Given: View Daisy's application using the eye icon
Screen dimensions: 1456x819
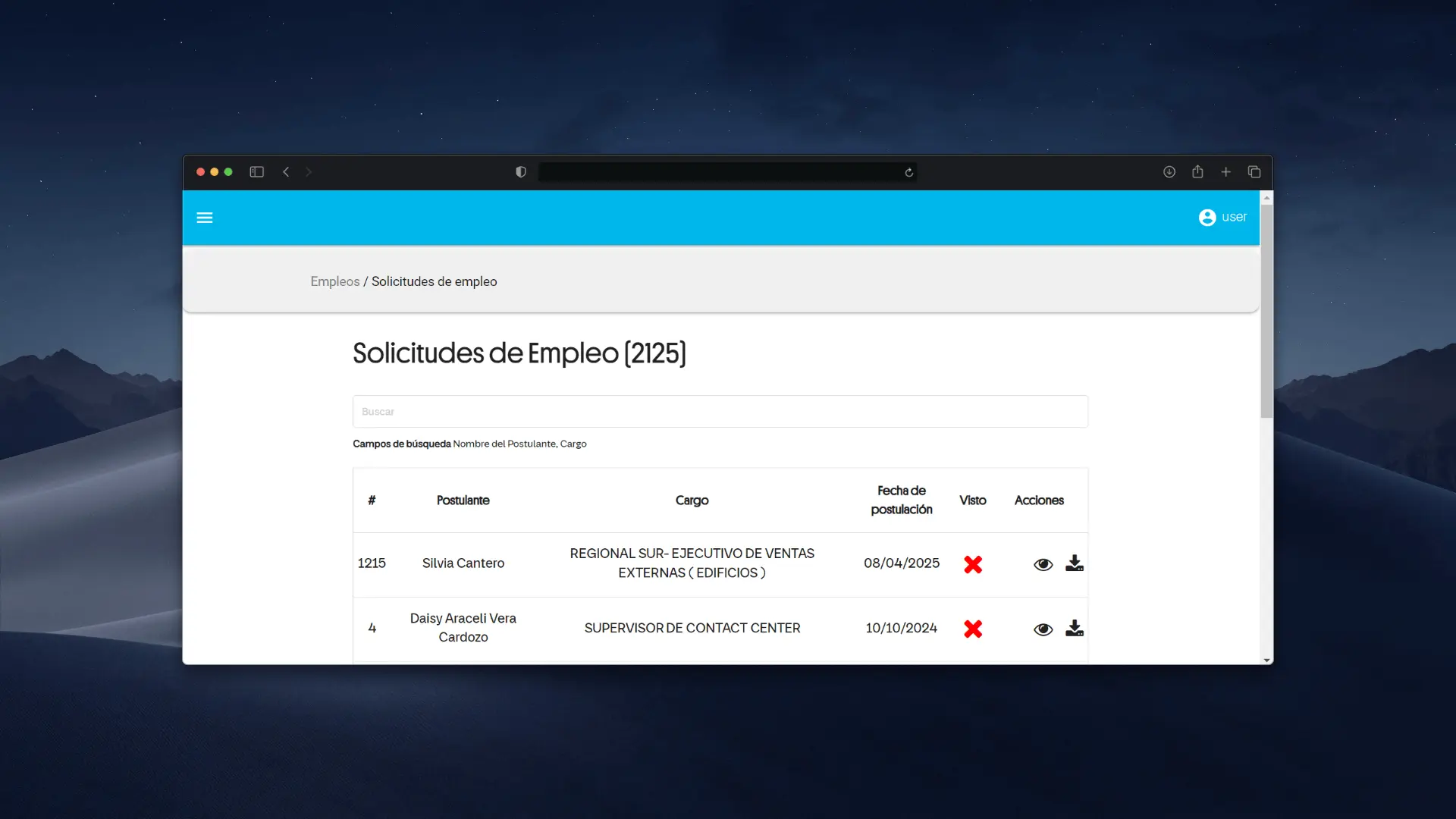Looking at the screenshot, I should (1043, 629).
